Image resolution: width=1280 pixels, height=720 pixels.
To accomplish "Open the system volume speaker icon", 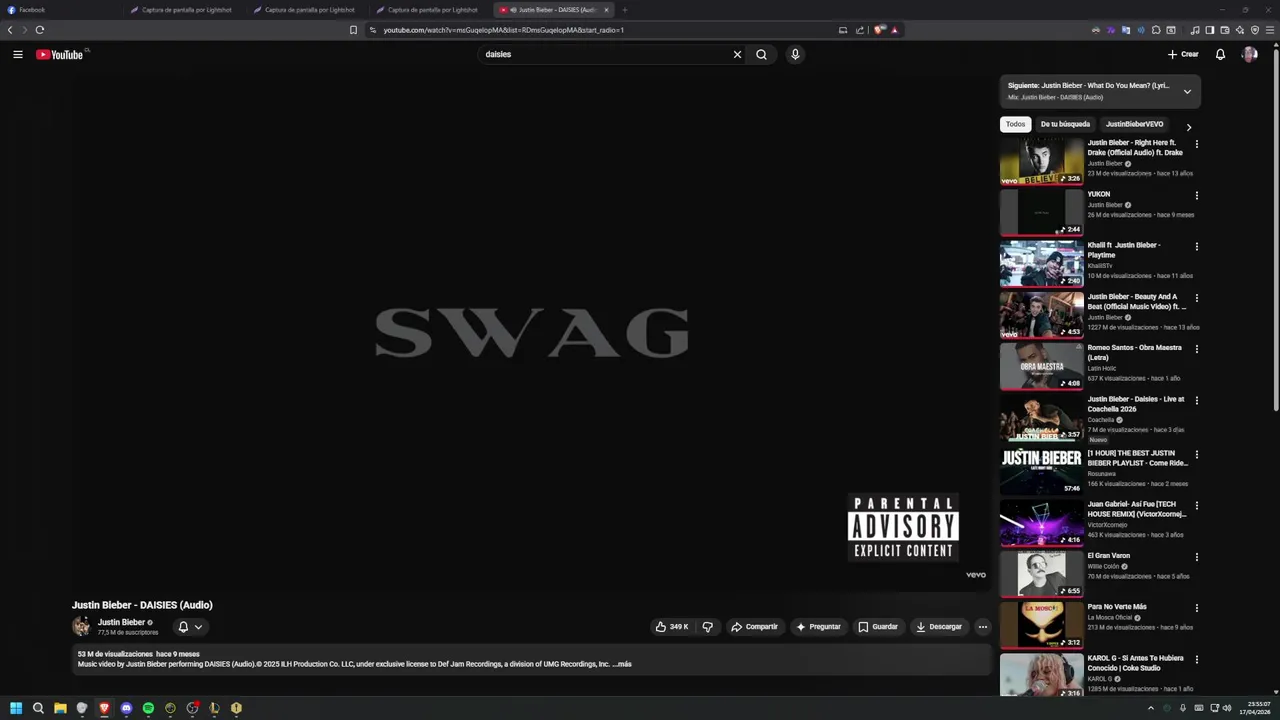I will pyautogui.click(x=1228, y=708).
